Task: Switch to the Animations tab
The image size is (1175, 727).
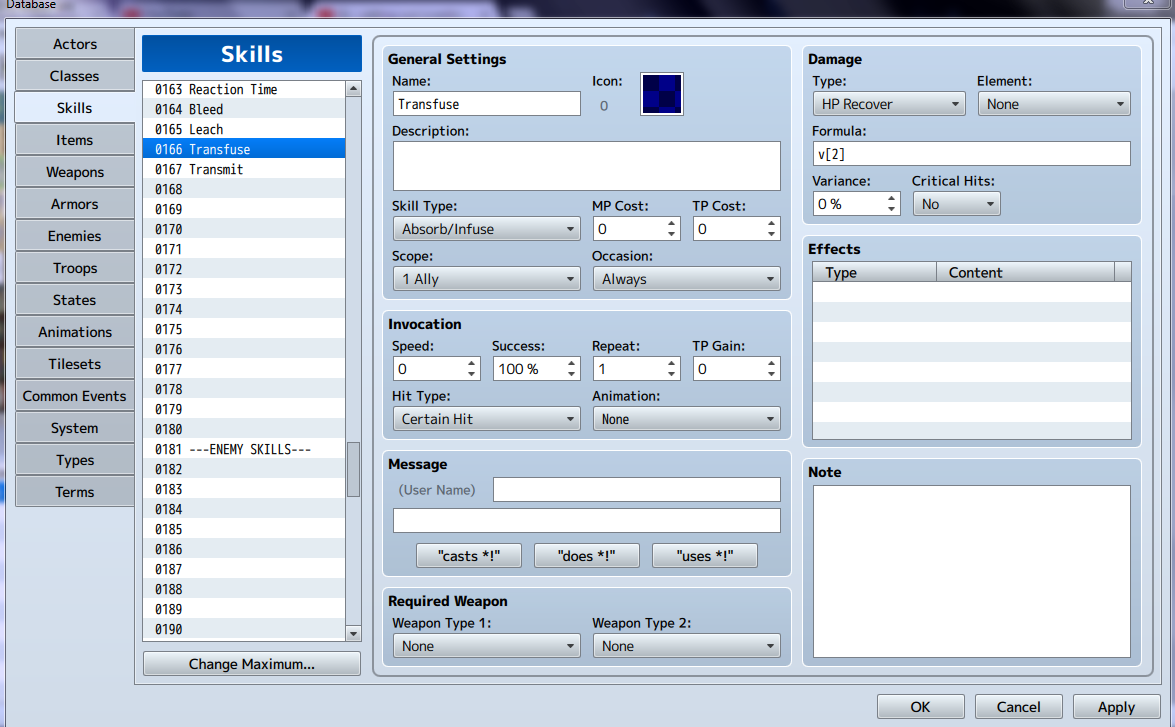Action: [74, 331]
